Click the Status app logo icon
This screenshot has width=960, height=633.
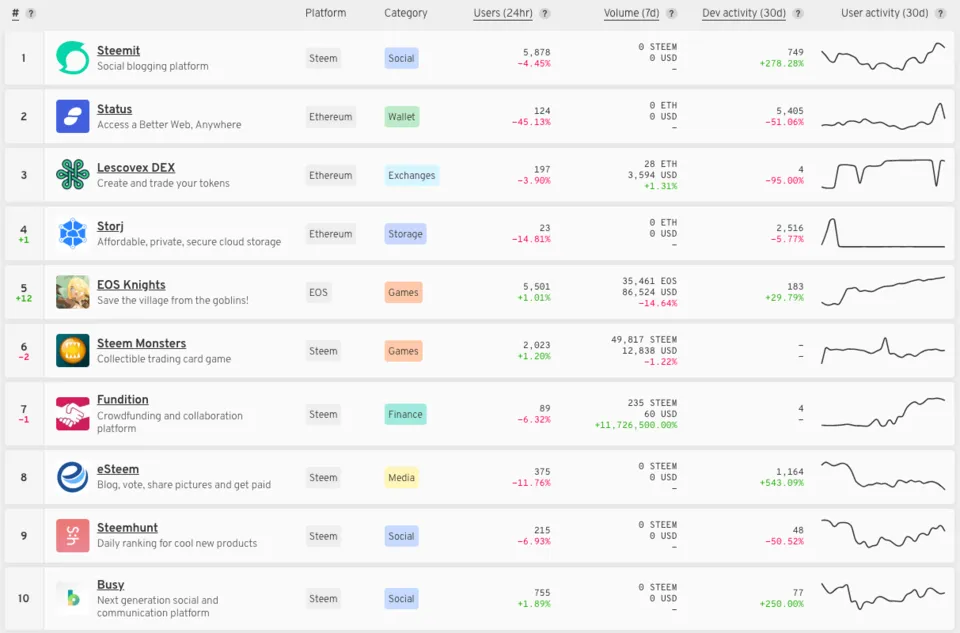pos(72,116)
